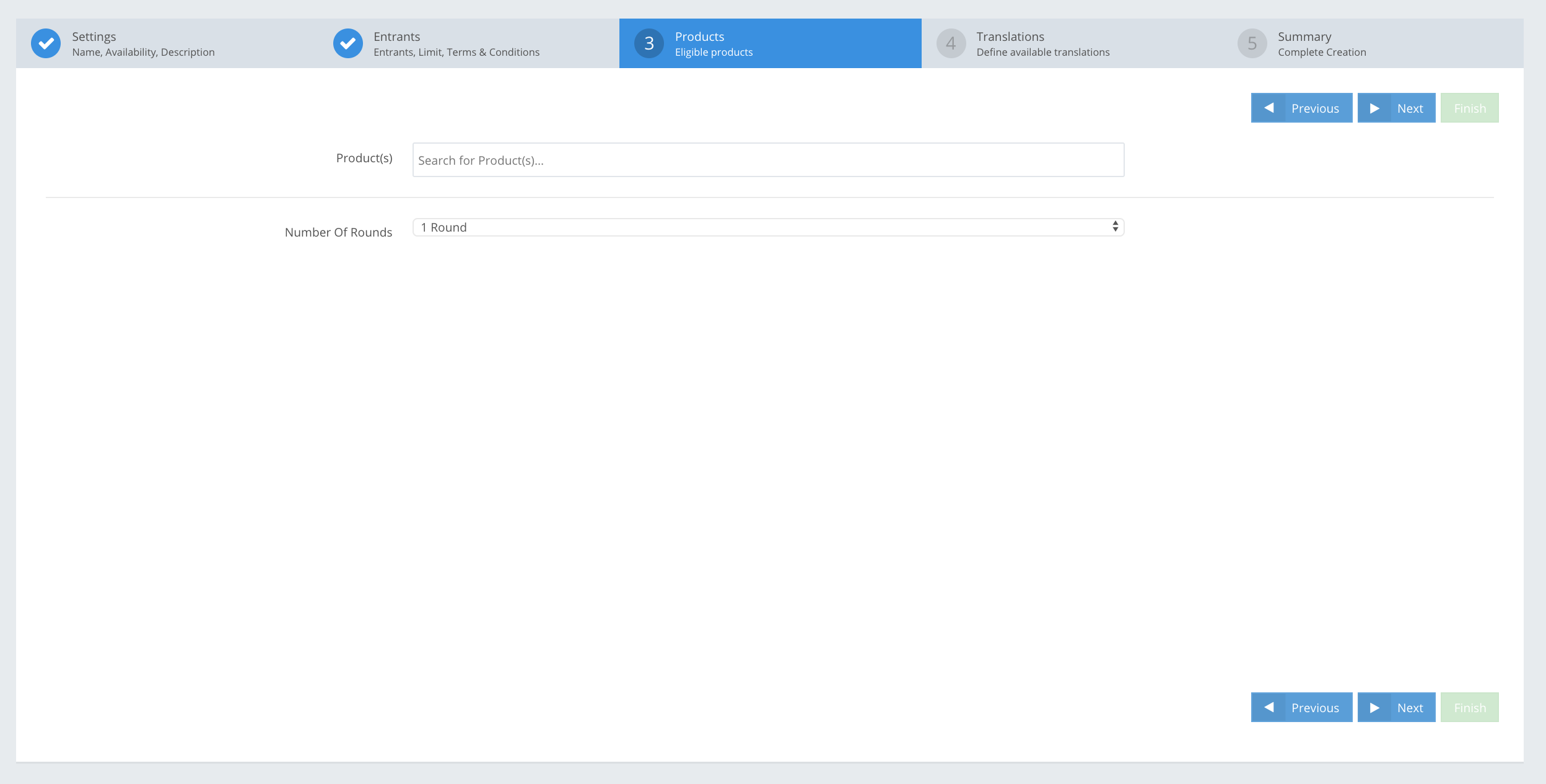The height and width of the screenshot is (784, 1546).
Task: Click the bottom Finish button
Action: [x=1469, y=707]
